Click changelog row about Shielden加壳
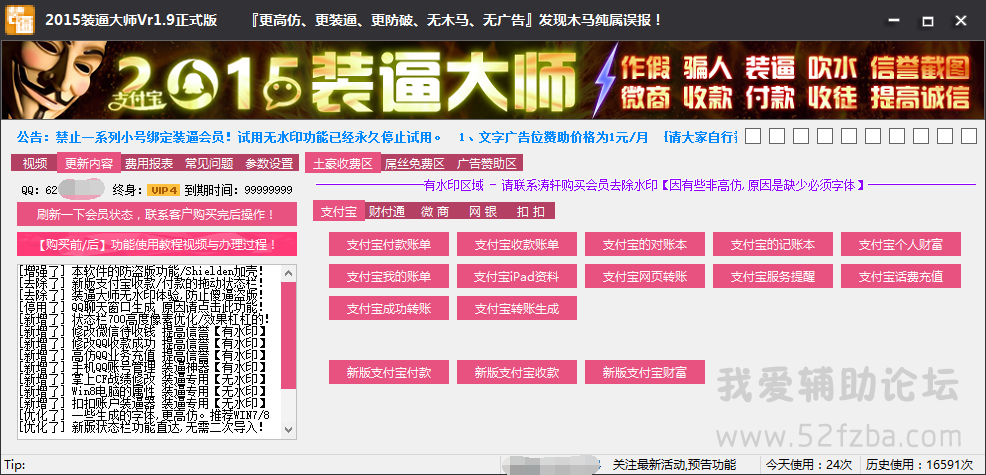The height and width of the screenshot is (475, 986). pyautogui.click(x=142, y=271)
